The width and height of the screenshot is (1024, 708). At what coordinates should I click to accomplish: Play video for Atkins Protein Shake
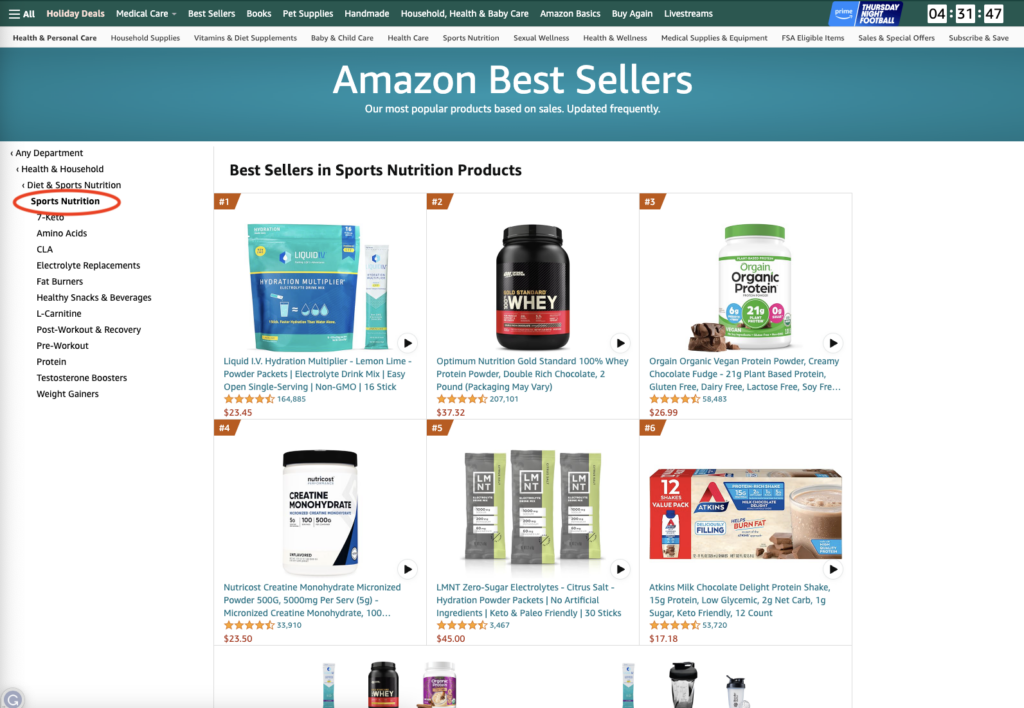(x=833, y=570)
